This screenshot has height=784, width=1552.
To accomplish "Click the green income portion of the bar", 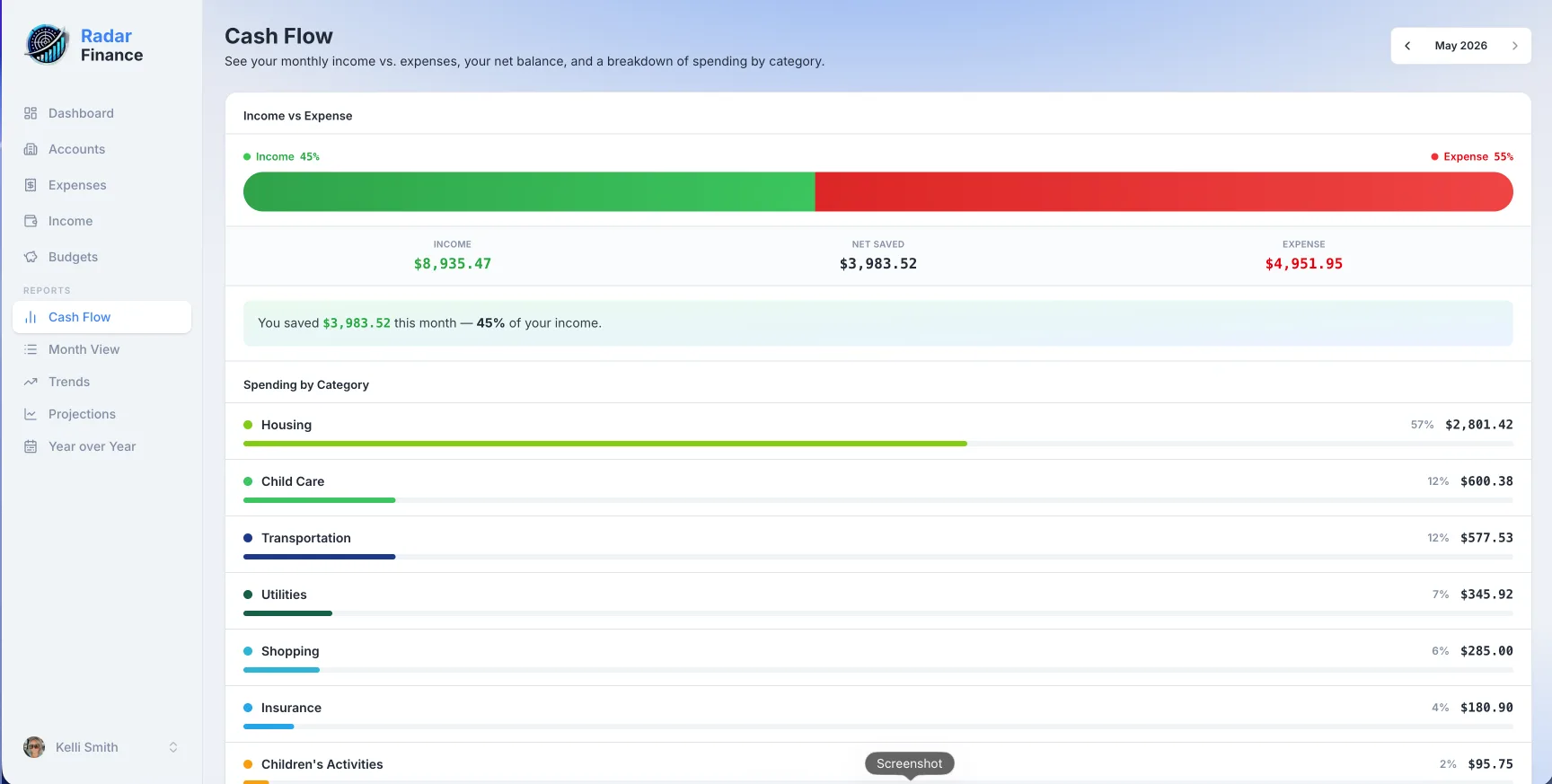I will click(529, 191).
